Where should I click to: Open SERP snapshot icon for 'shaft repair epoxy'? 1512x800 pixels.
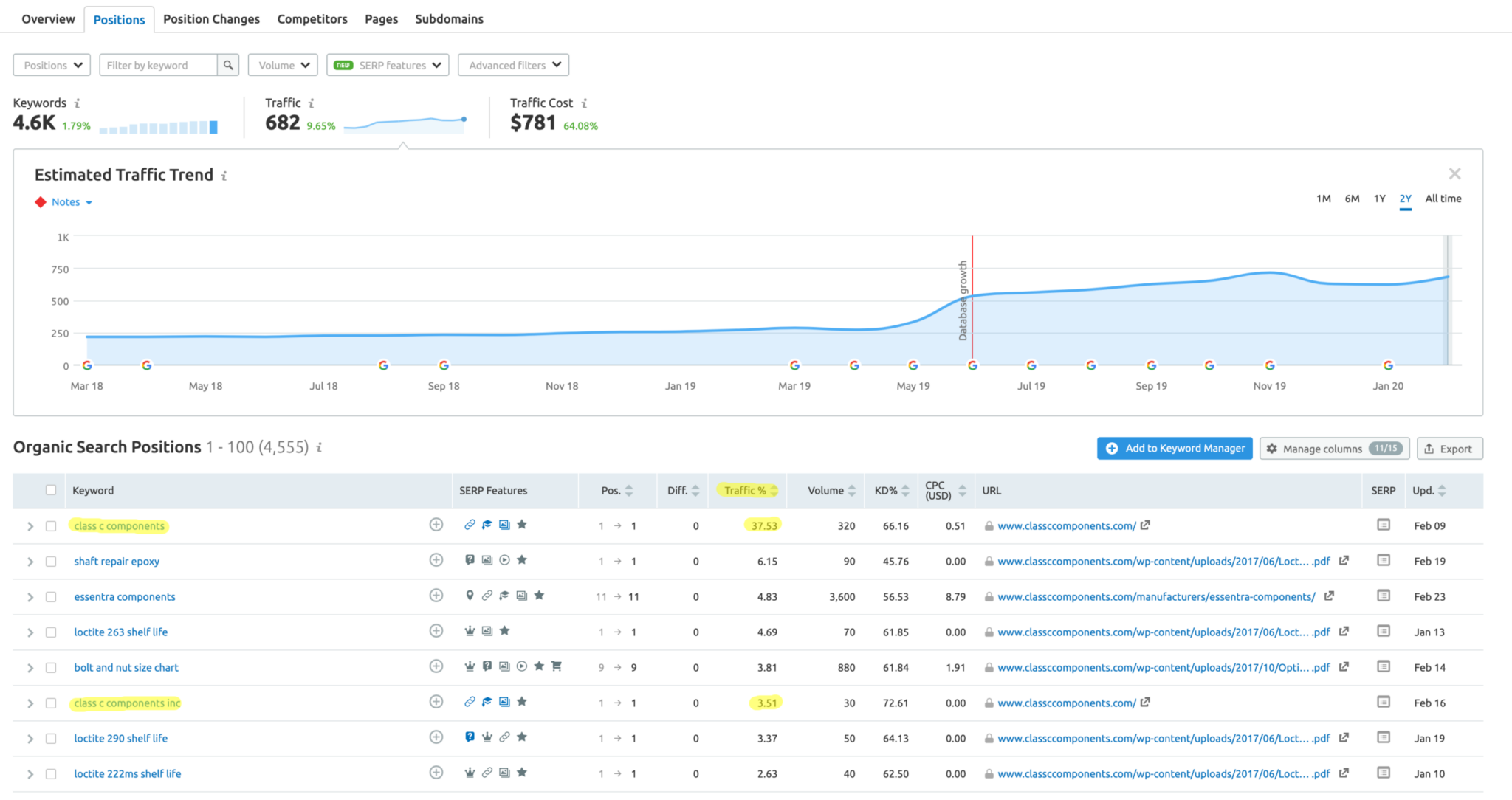click(x=1384, y=560)
